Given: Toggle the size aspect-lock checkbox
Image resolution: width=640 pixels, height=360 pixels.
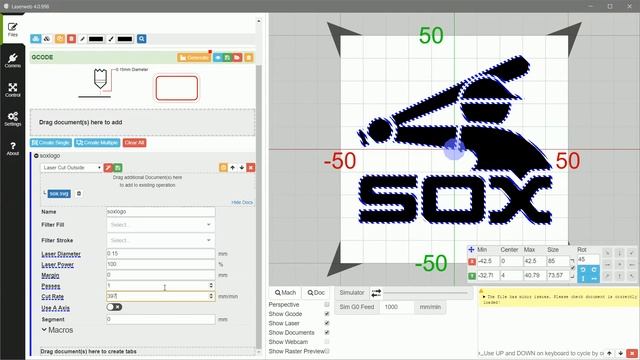Looking at the screenshot, I should coord(573,268).
